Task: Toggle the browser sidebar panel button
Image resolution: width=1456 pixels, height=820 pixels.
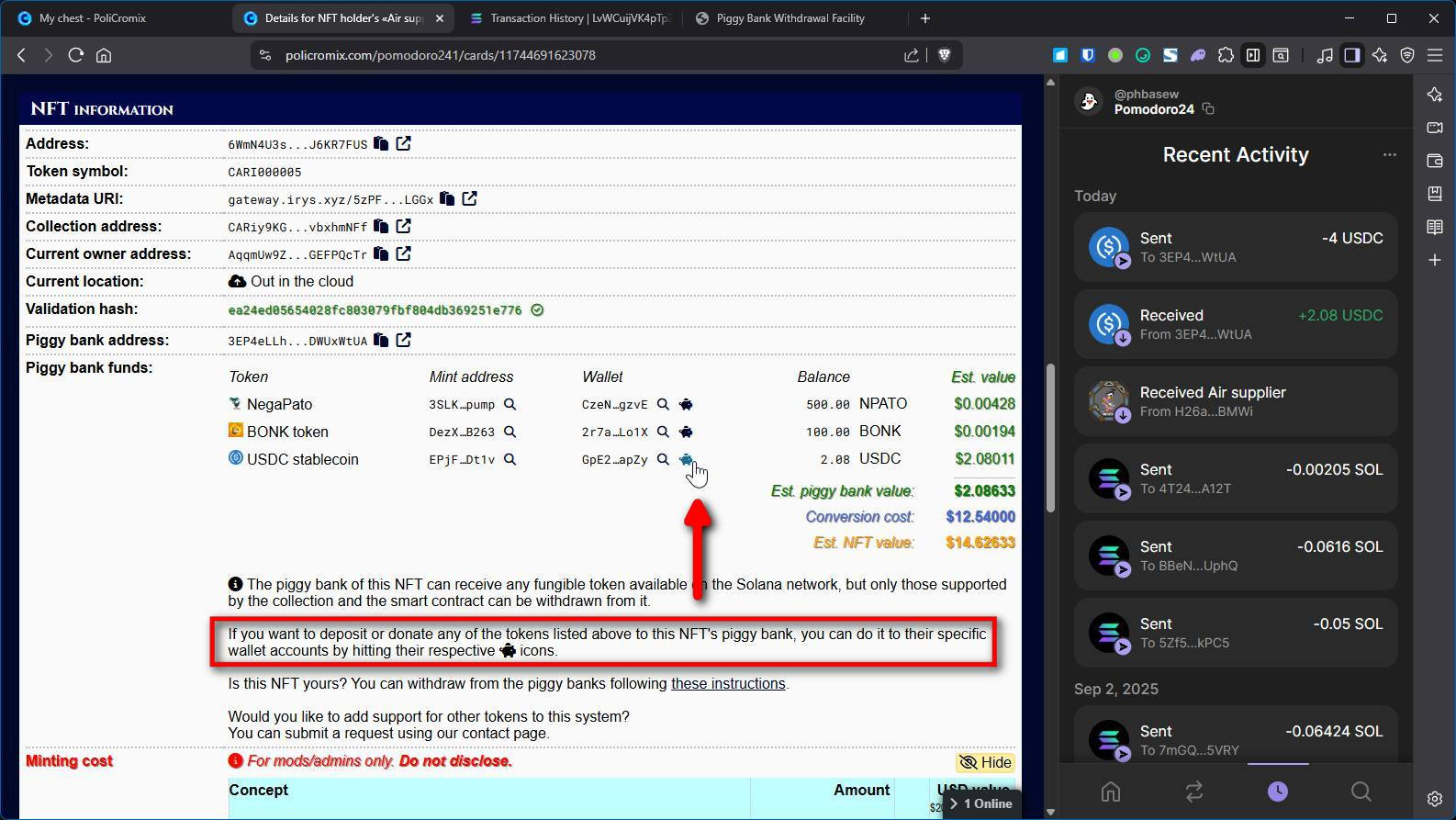Action: [1351, 55]
